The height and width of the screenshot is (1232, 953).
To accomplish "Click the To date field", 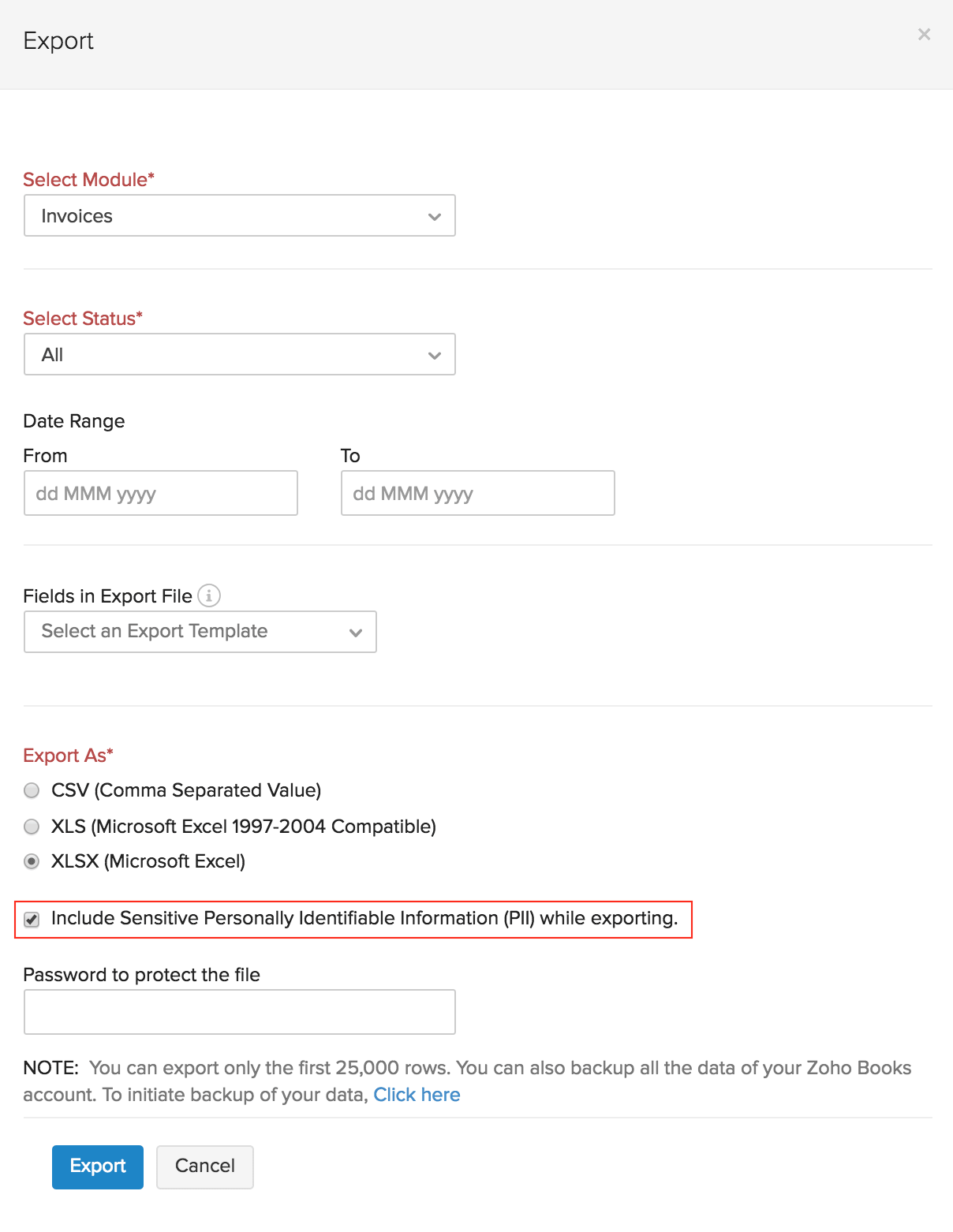I will 477,493.
